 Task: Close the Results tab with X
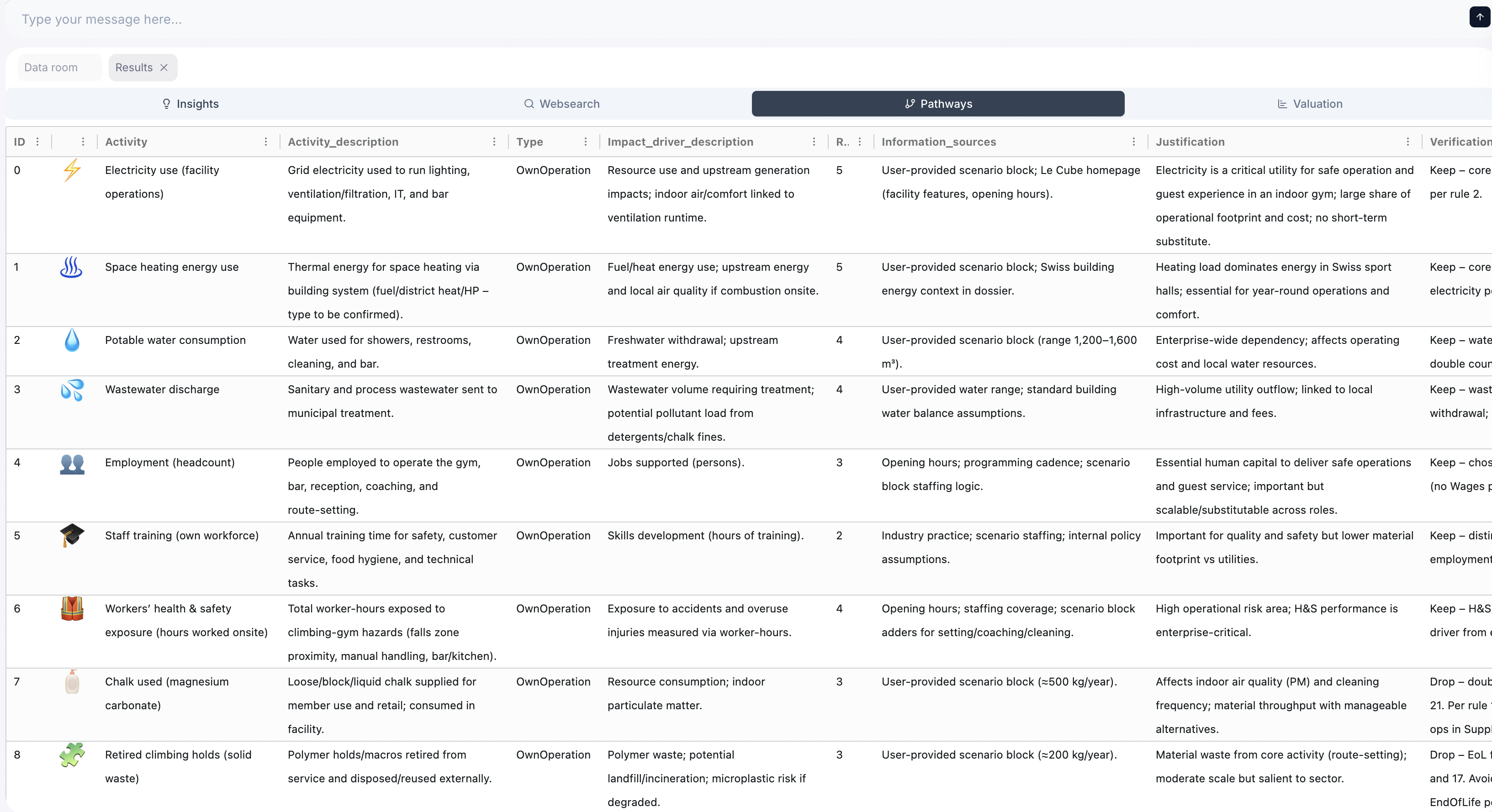[164, 67]
